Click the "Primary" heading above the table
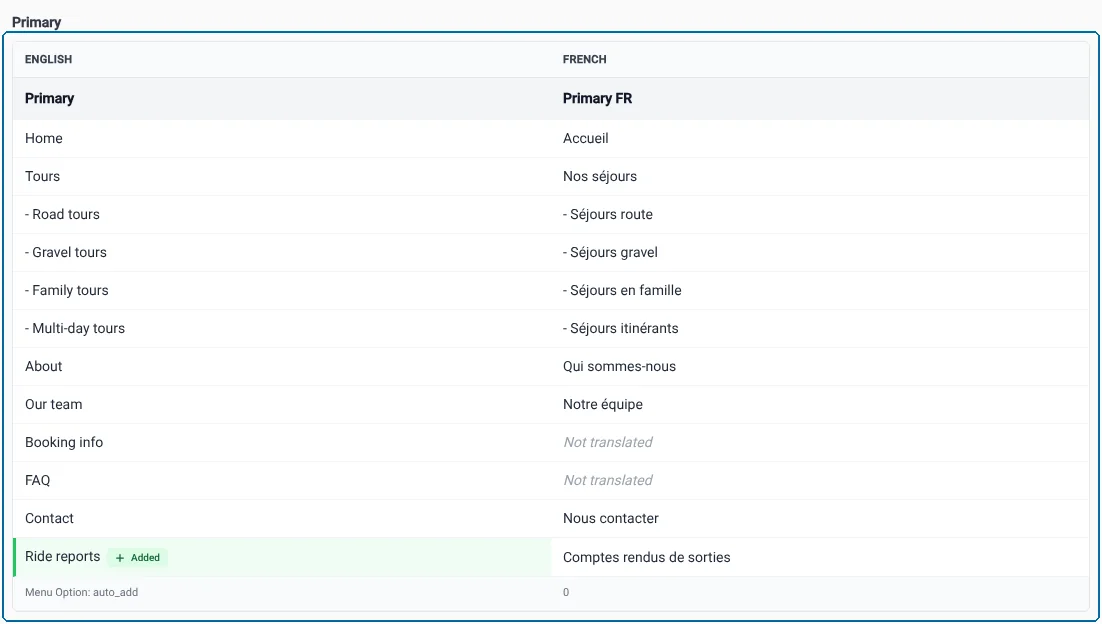Viewport: 1102px width, 624px height. coord(37,22)
